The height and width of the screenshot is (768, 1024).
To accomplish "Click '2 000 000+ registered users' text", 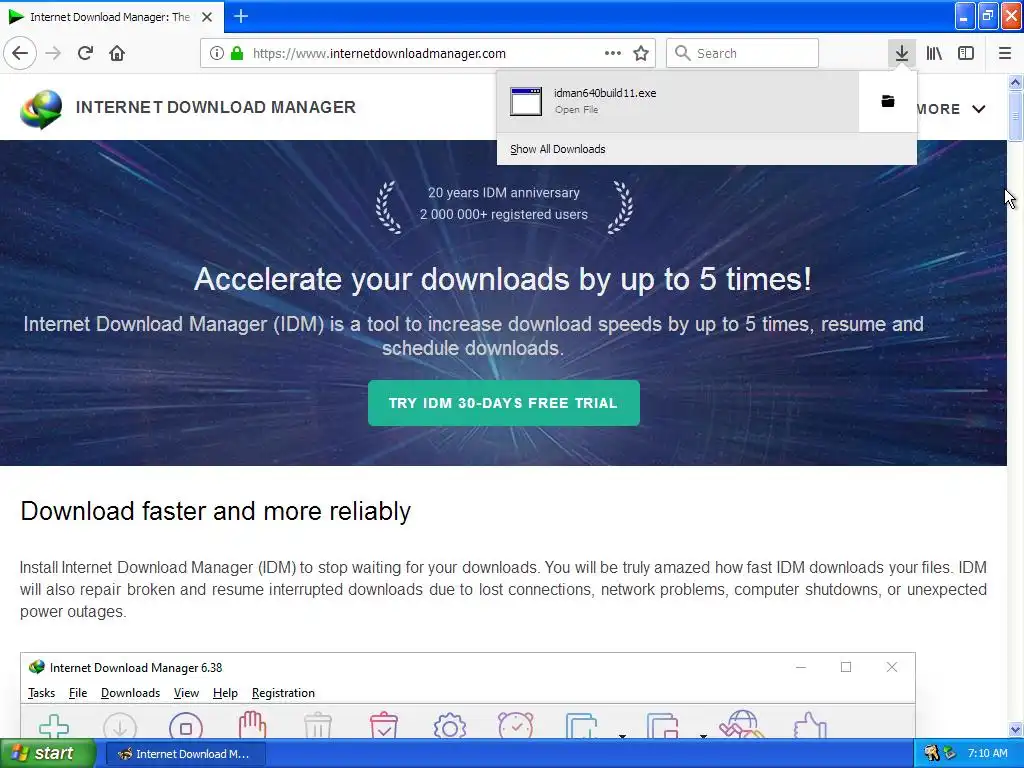I will [504, 214].
